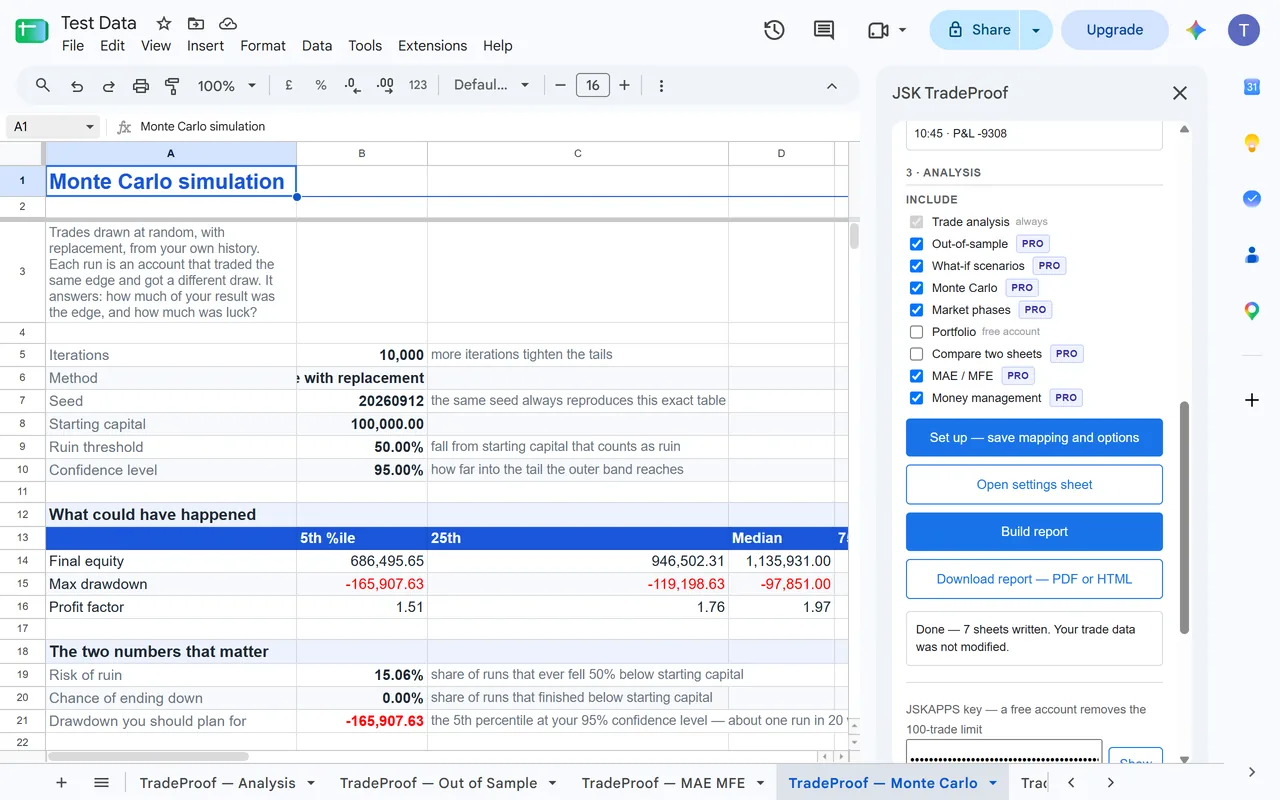Toggle the Market phases checkbox

(916, 310)
